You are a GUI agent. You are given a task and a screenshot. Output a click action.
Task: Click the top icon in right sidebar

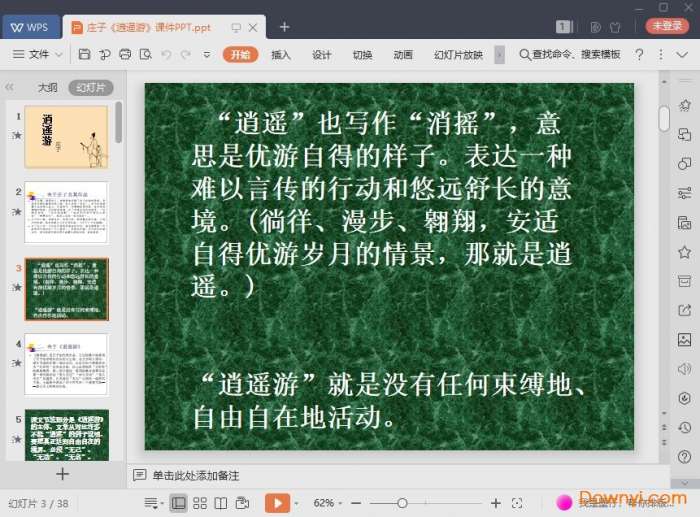pos(684,105)
